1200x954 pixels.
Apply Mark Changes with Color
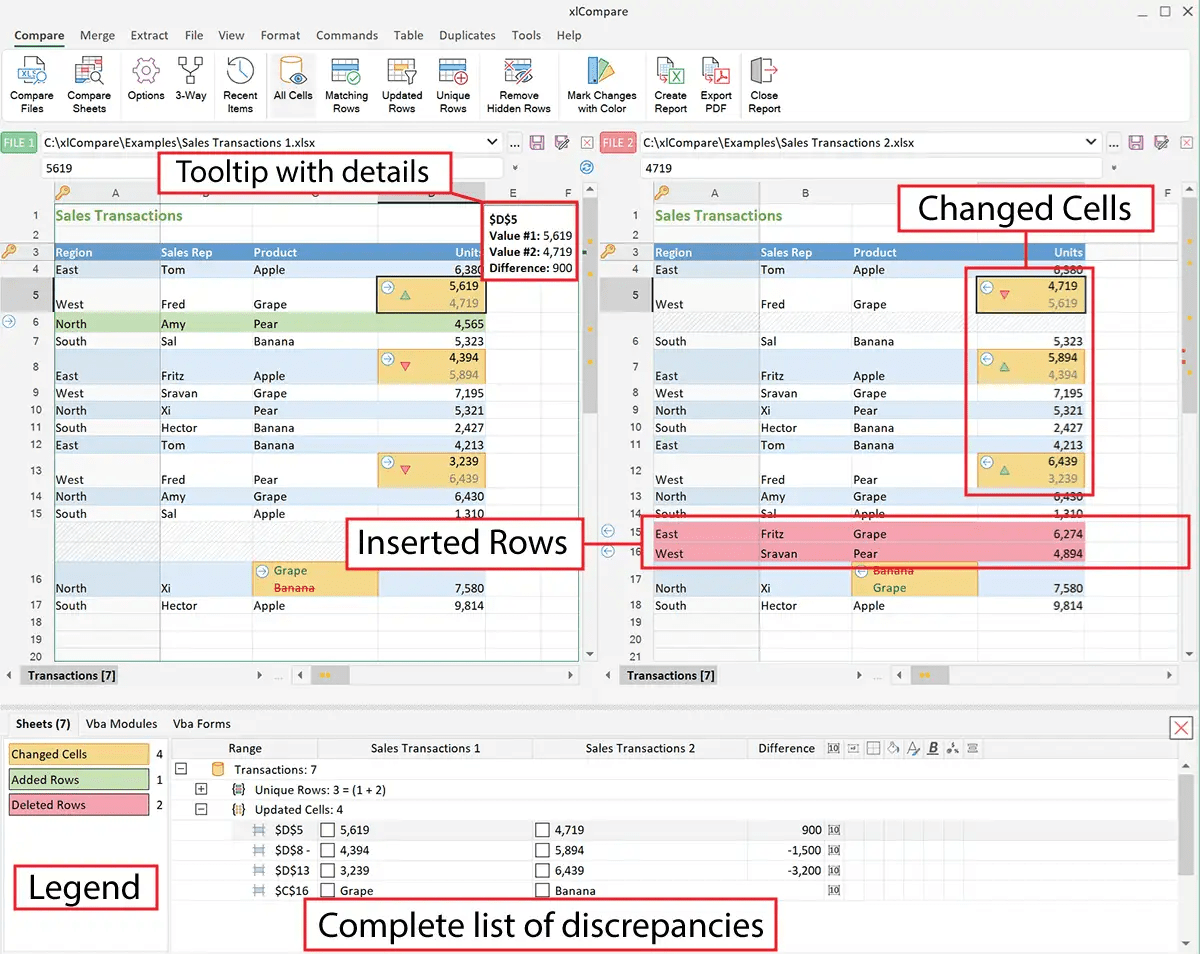pyautogui.click(x=601, y=84)
